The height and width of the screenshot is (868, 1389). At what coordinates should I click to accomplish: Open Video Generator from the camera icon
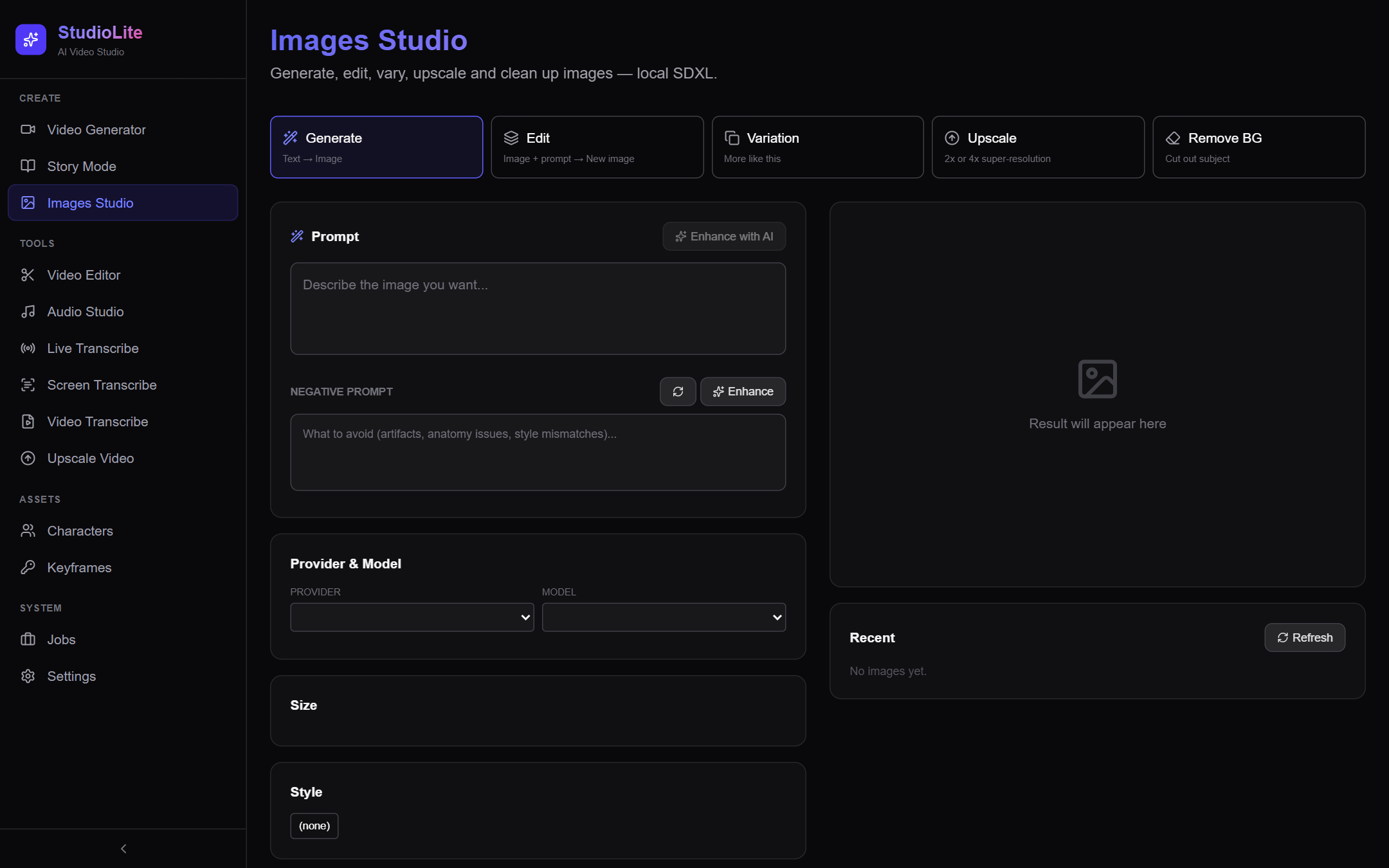(x=28, y=129)
